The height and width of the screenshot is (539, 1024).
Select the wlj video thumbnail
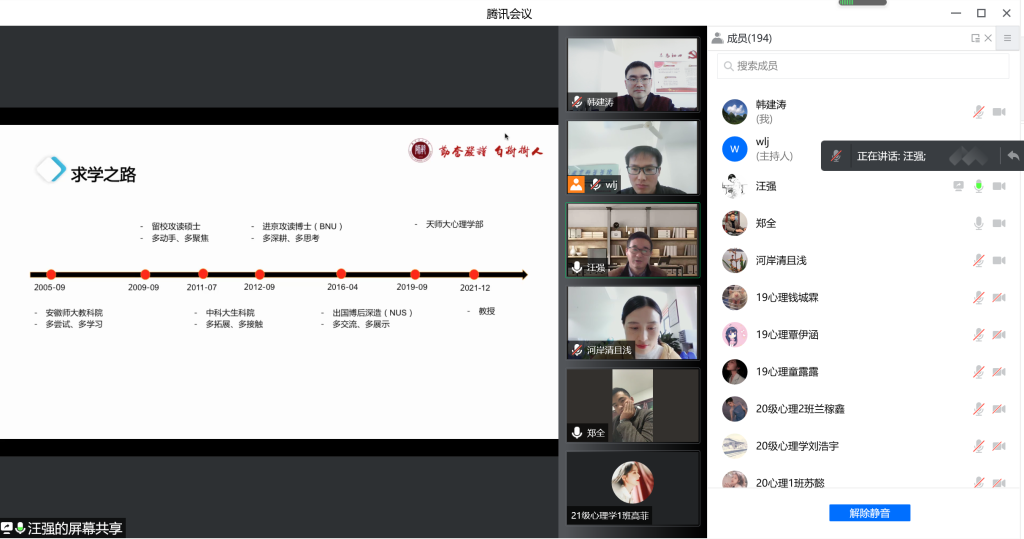pyautogui.click(x=632, y=157)
